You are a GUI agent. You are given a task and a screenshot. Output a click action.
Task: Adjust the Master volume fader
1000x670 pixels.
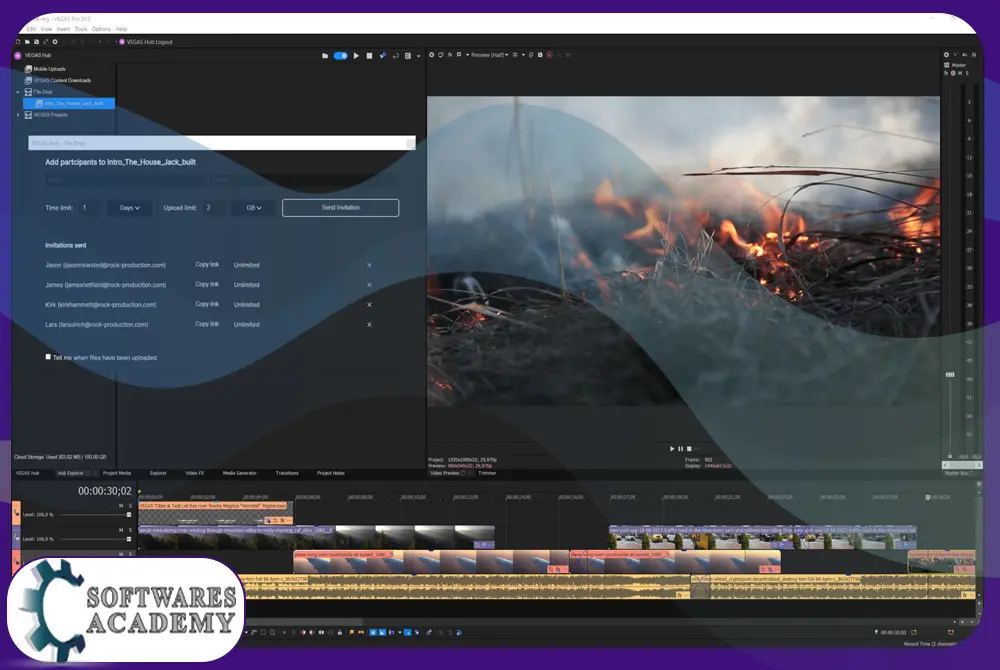pyautogui.click(x=950, y=375)
